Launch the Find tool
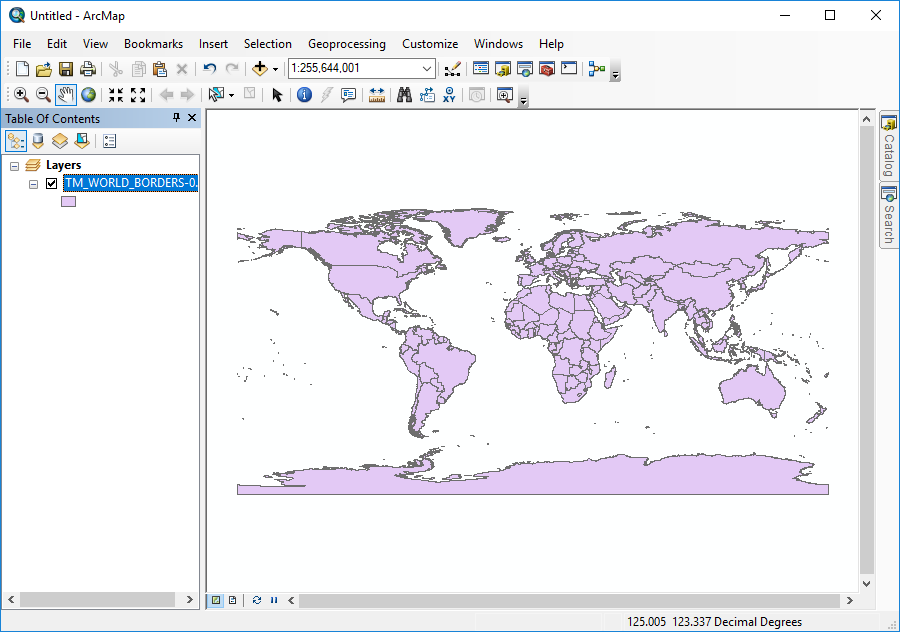 pos(402,94)
